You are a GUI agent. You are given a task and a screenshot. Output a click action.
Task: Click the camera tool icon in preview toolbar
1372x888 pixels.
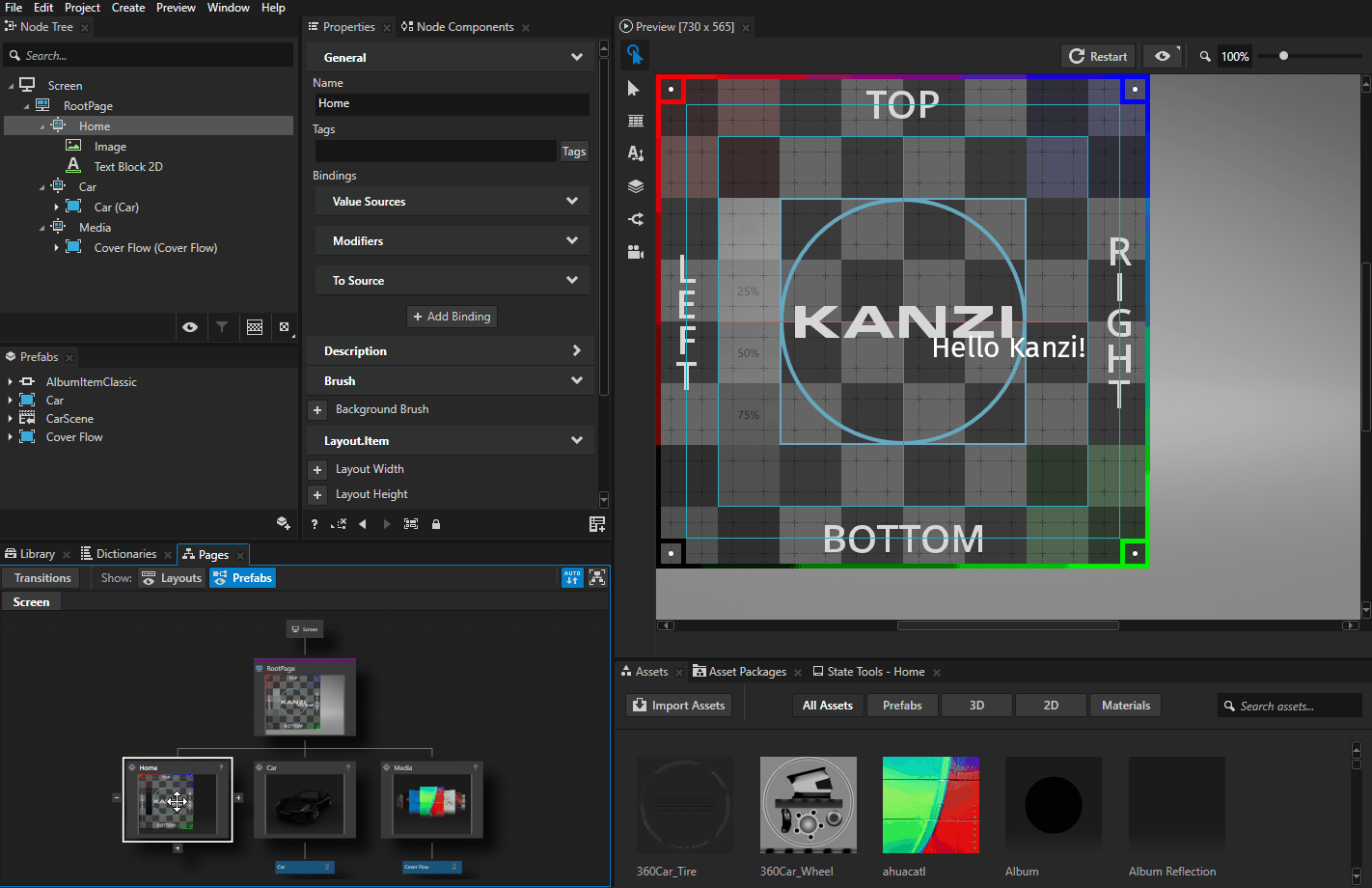click(x=635, y=252)
